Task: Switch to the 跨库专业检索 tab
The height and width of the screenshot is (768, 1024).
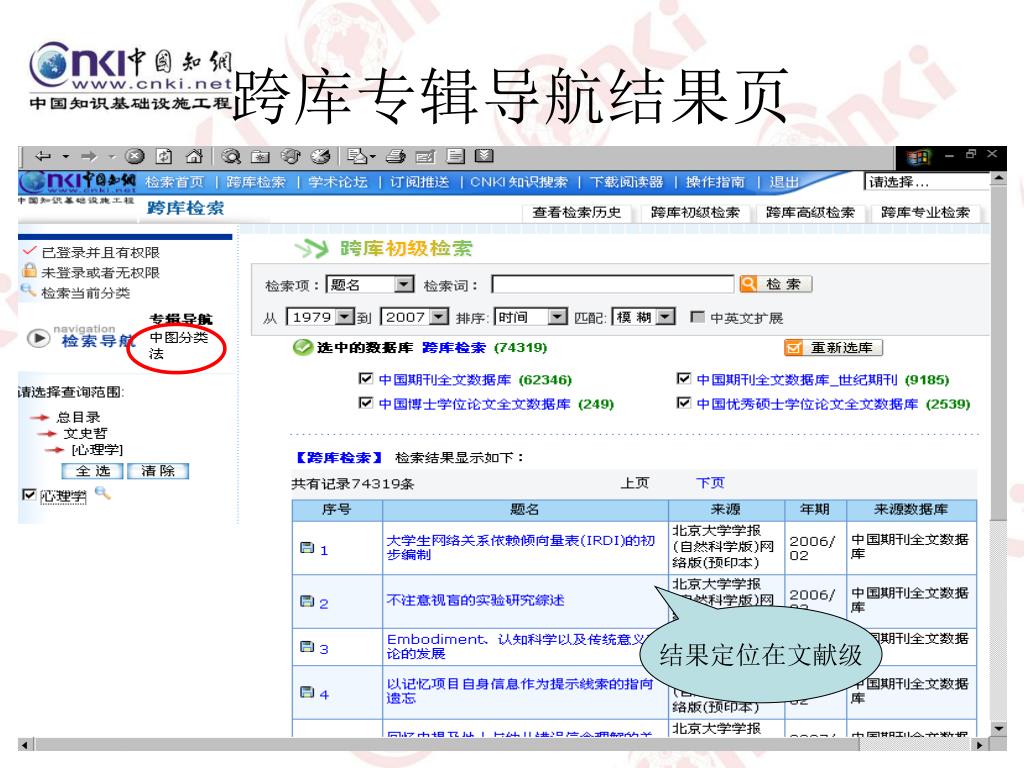Action: click(925, 212)
